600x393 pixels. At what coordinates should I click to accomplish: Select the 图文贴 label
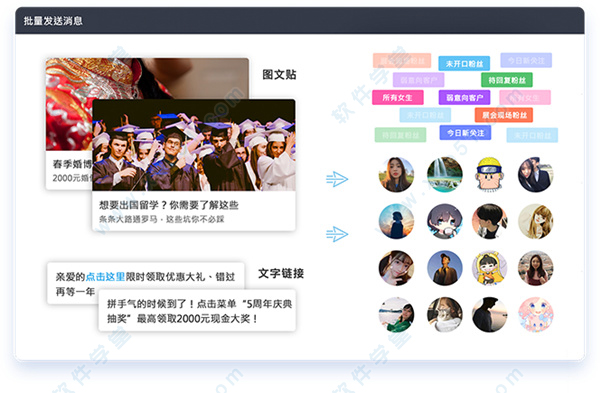[x=279, y=75]
